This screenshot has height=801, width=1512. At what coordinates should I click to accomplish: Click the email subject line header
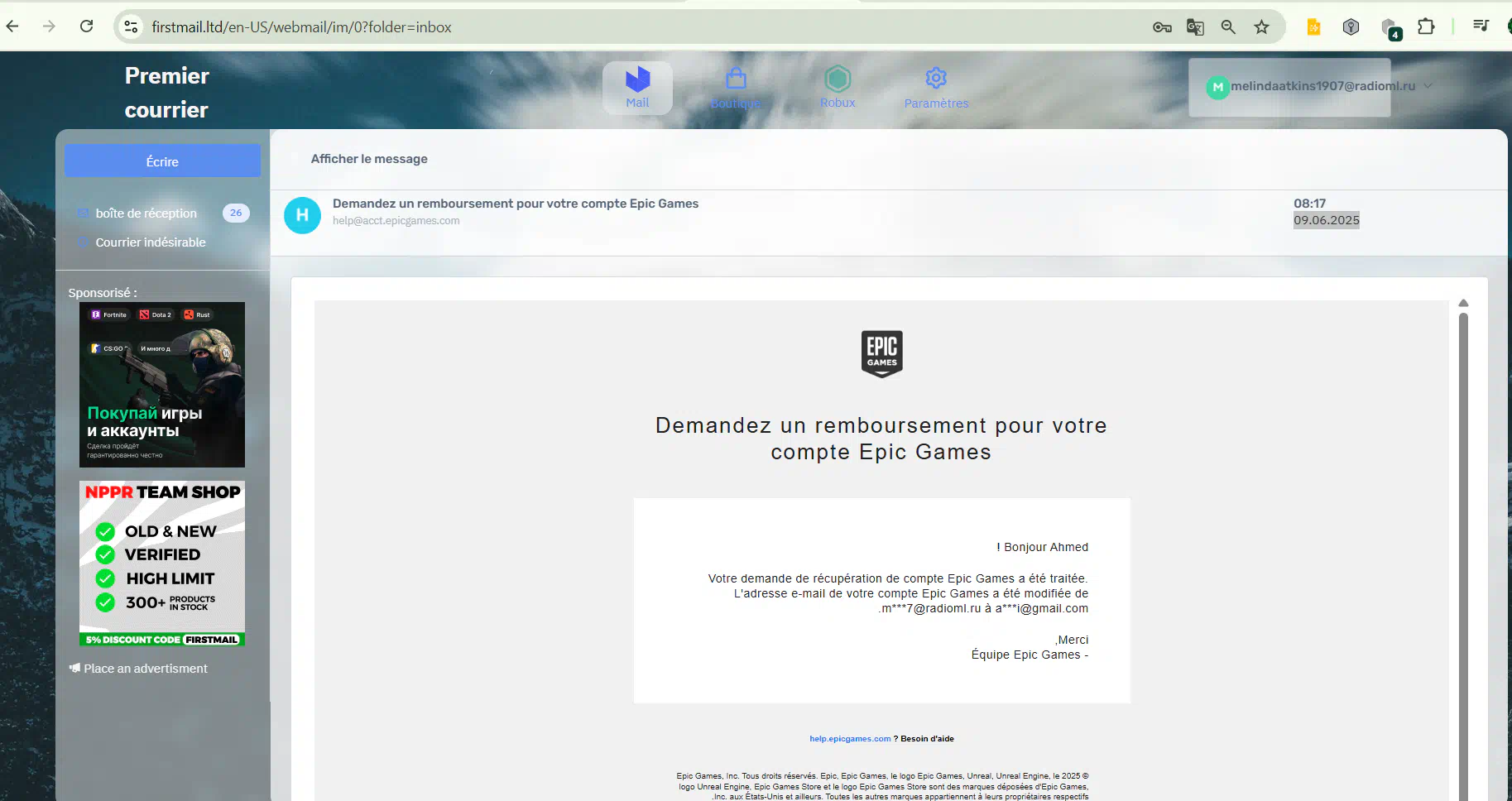(516, 204)
